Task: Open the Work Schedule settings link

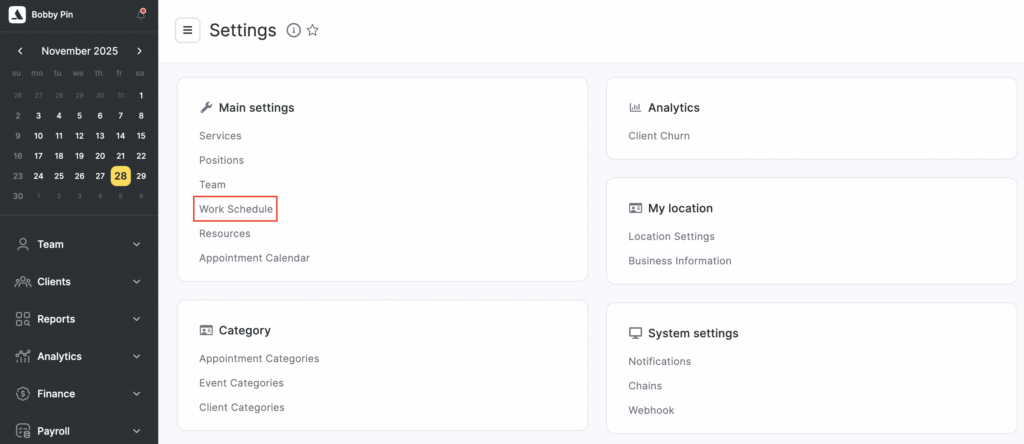Action: (x=236, y=209)
